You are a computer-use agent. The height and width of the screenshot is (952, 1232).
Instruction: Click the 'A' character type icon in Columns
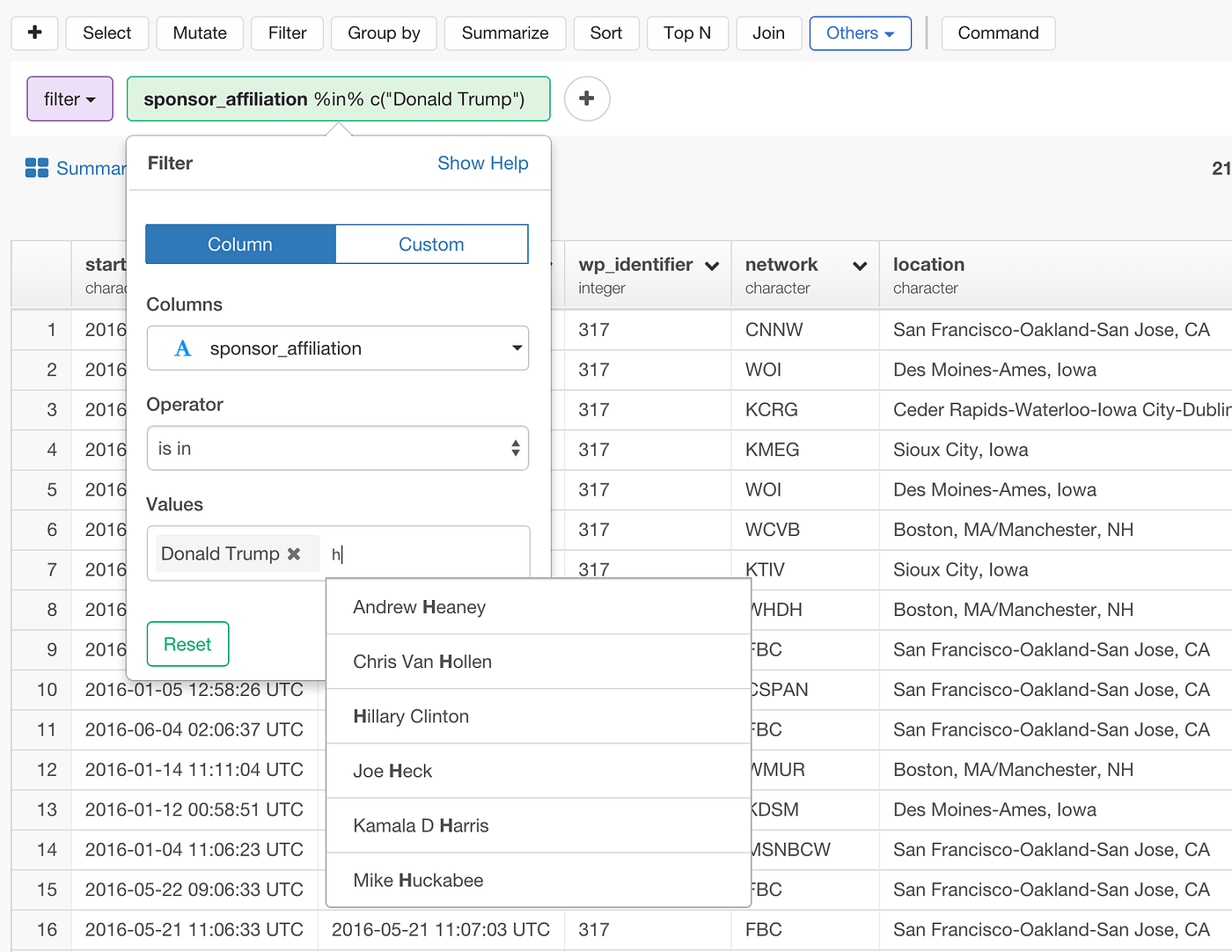click(x=182, y=348)
